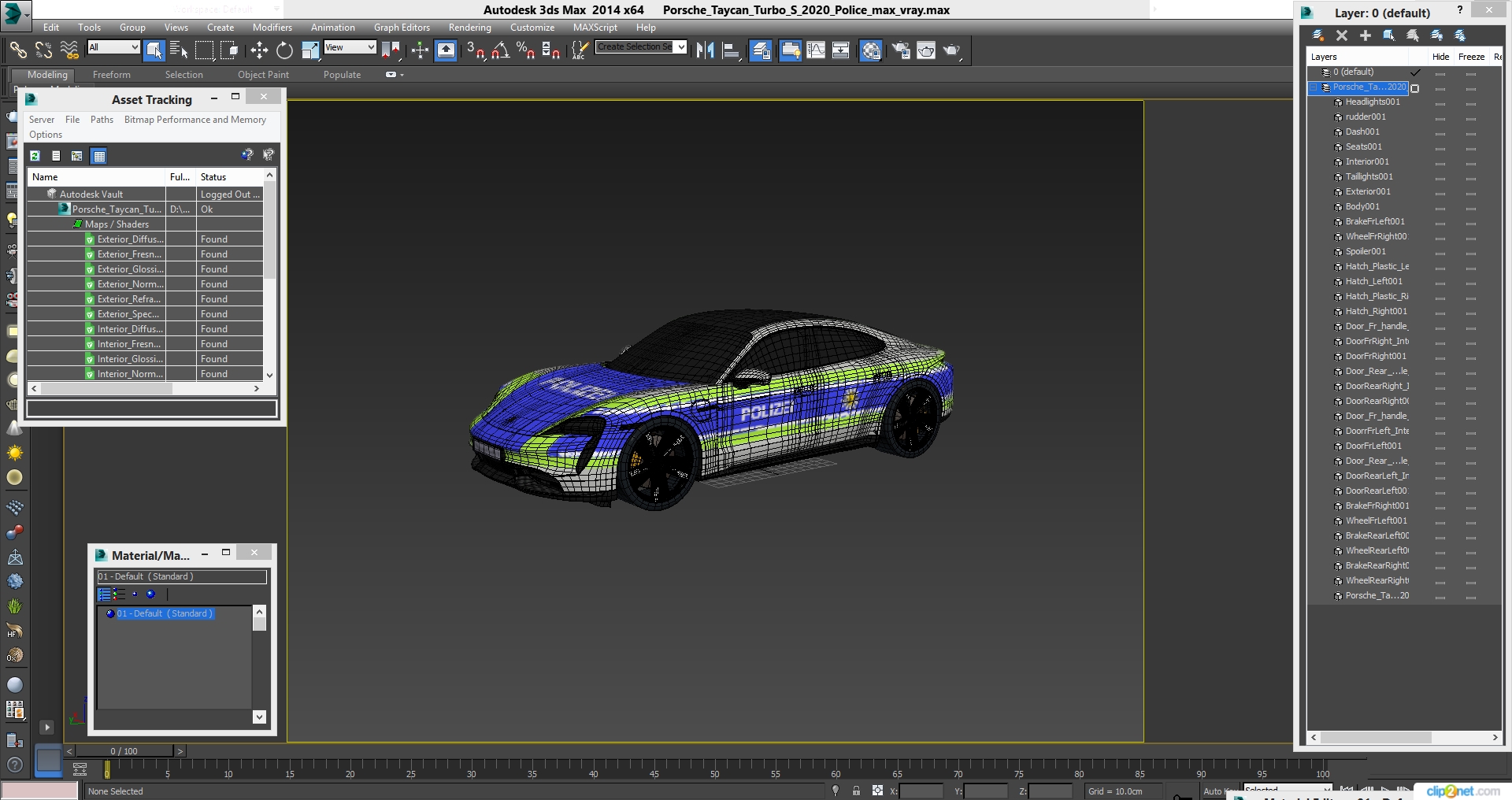Image resolution: width=1512 pixels, height=800 pixels.
Task: Toggle the 3D Snaps button
Action: [476, 50]
